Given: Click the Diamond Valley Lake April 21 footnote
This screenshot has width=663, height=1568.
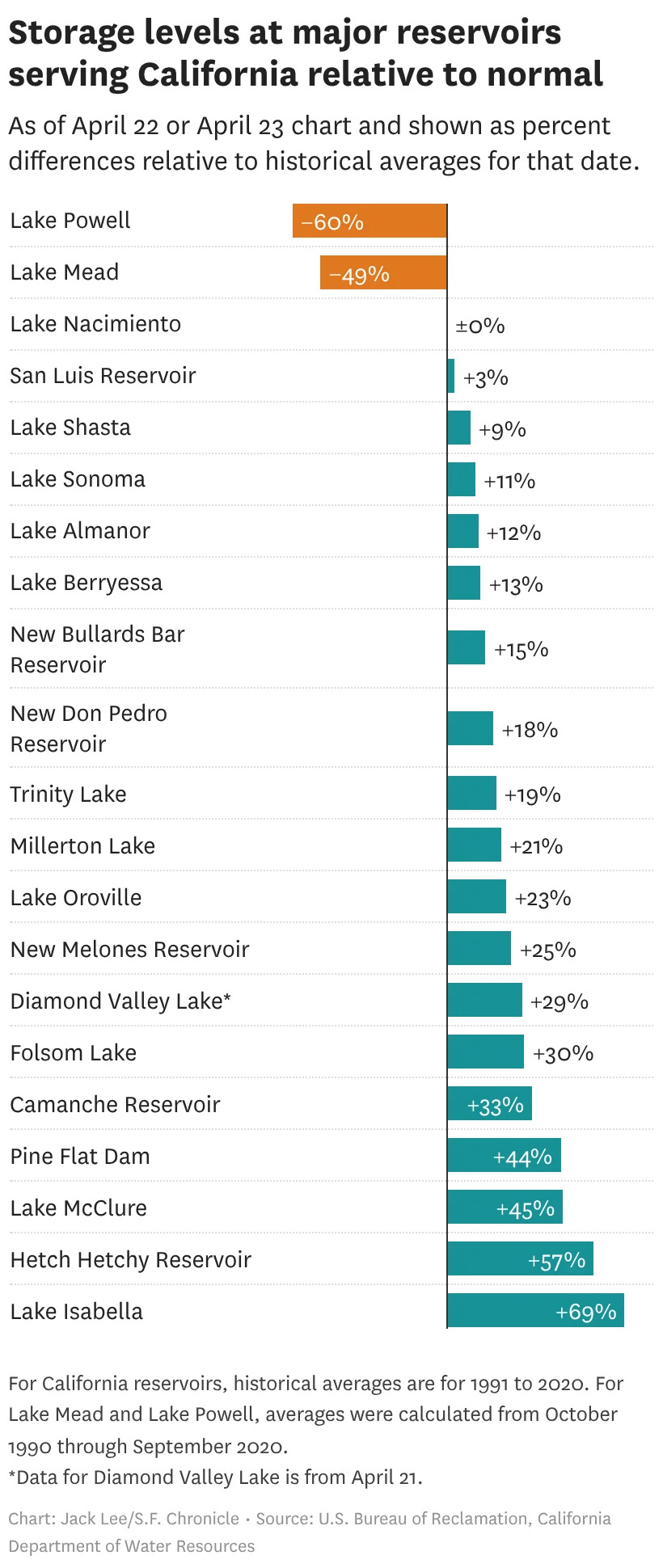Looking at the screenshot, I should point(215,1477).
